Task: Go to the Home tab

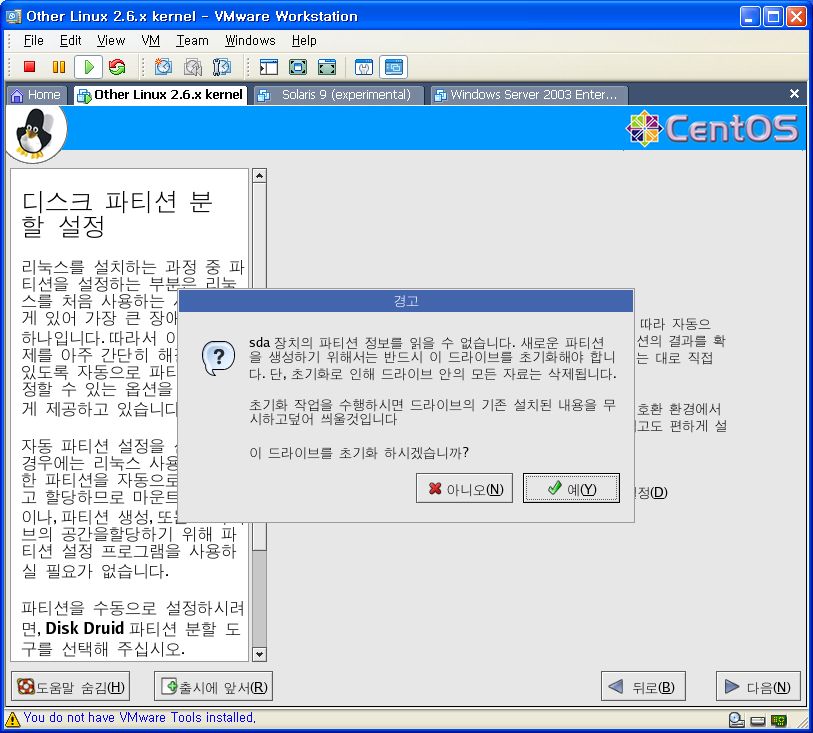Action: click(x=36, y=95)
